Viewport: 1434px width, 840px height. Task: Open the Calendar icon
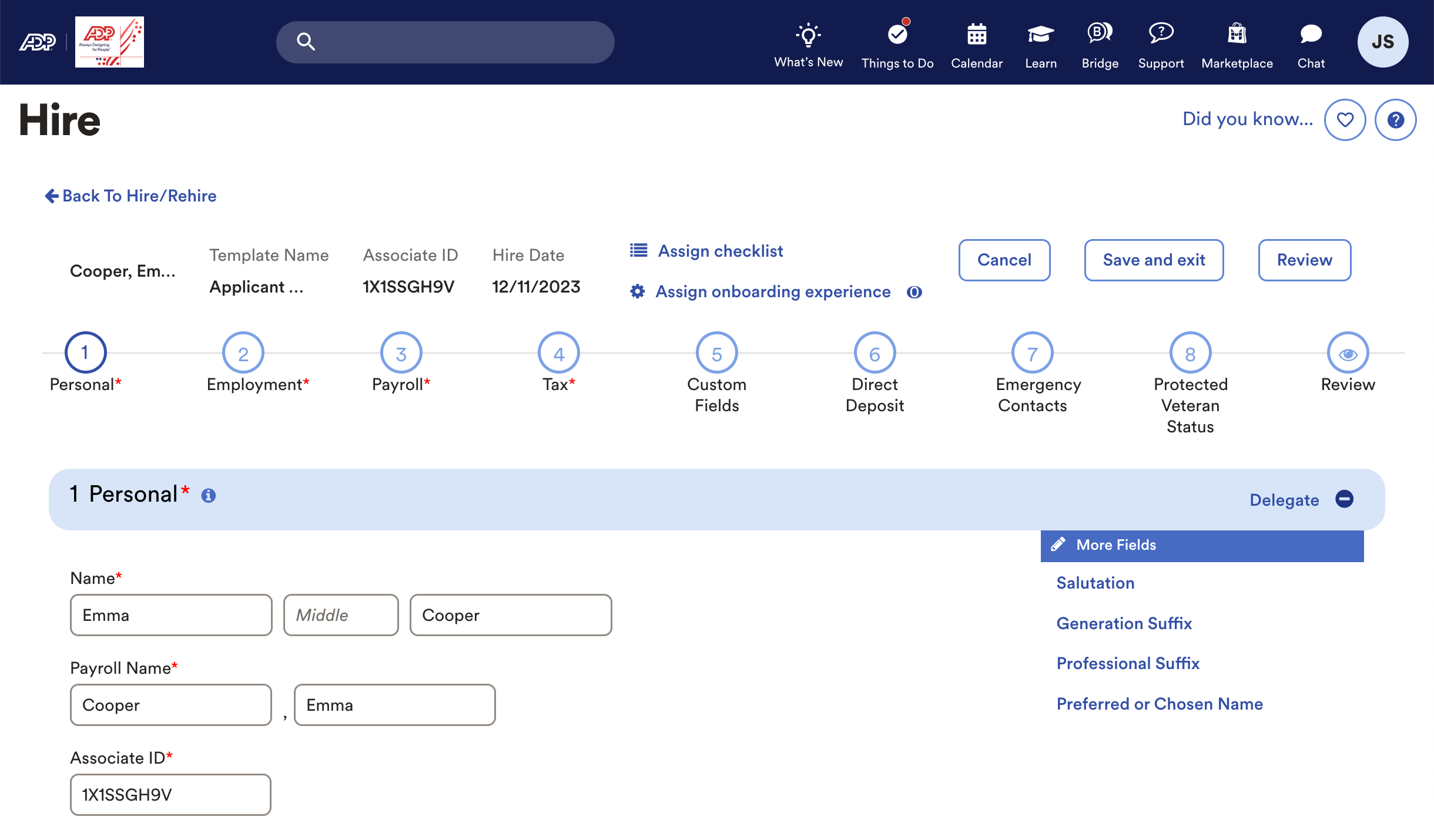pyautogui.click(x=977, y=34)
